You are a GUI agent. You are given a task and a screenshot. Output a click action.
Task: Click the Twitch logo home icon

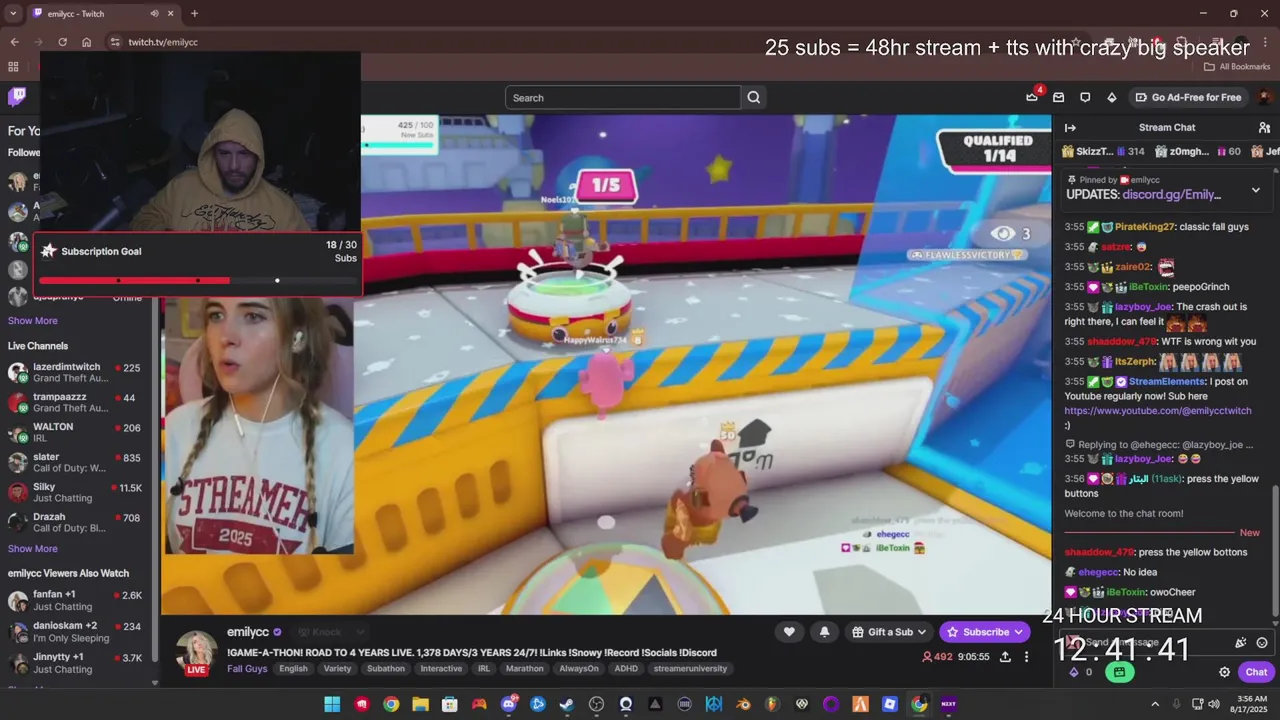point(17,97)
